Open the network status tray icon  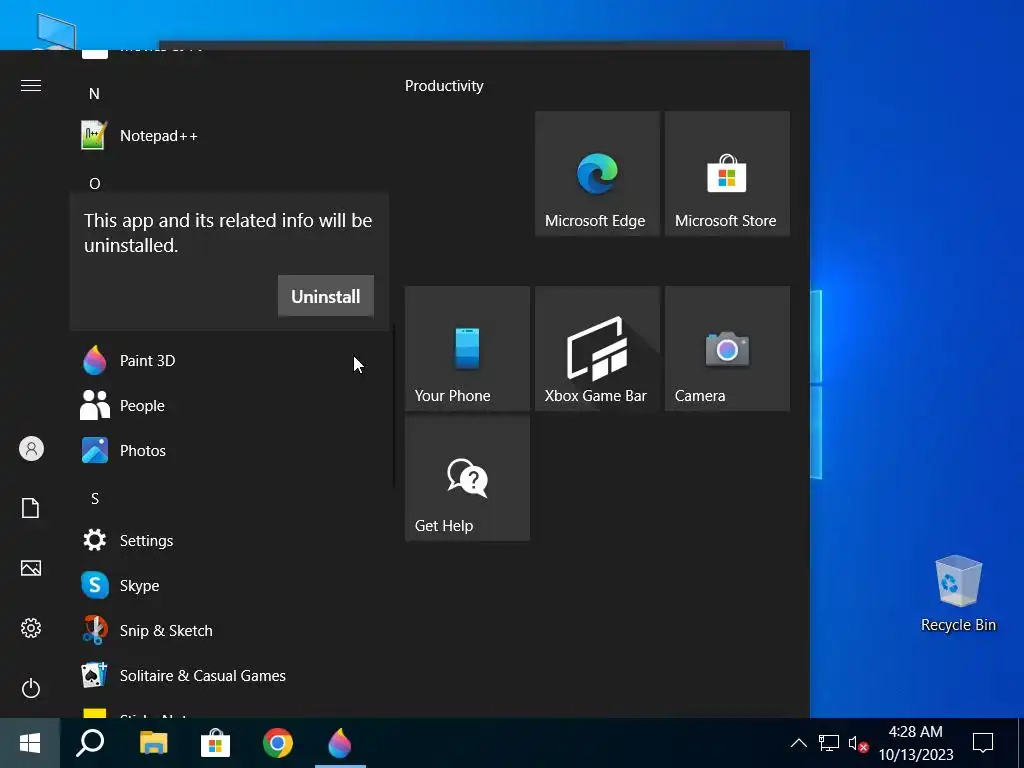click(829, 743)
